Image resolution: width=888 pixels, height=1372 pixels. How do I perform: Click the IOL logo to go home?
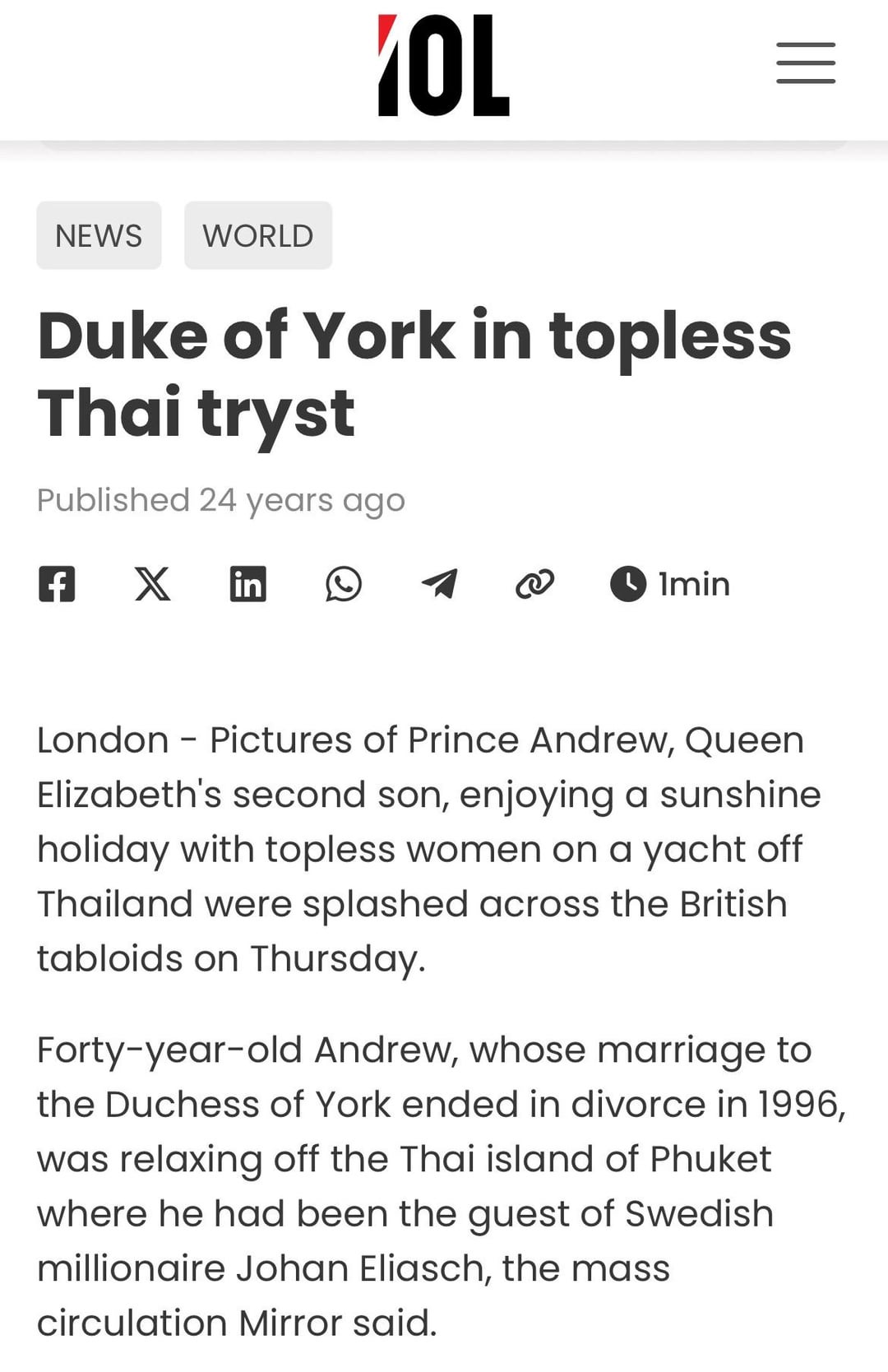[x=443, y=65]
